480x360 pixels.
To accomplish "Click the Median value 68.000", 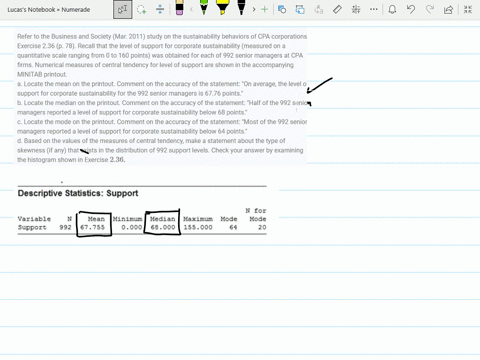I will point(163,227).
